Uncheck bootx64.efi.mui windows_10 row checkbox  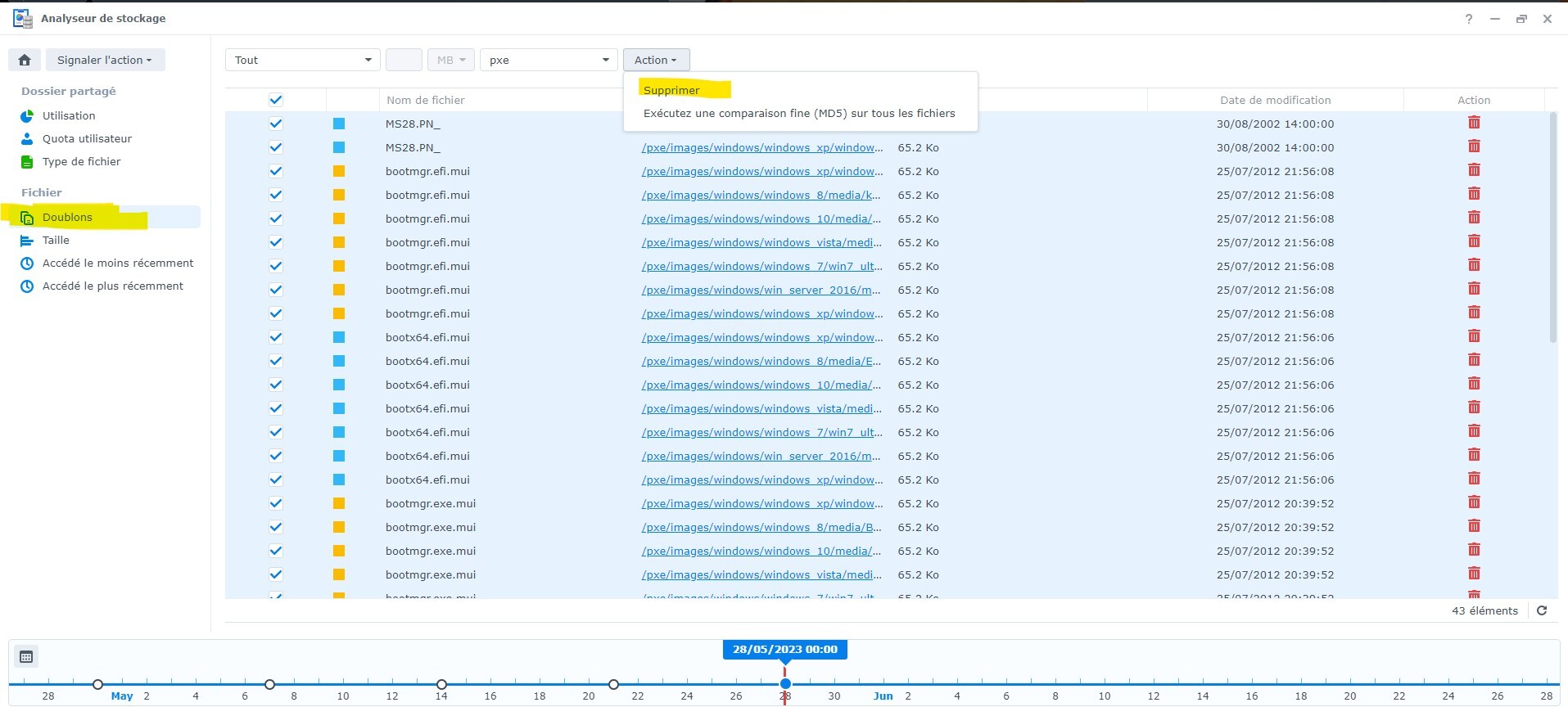(276, 385)
